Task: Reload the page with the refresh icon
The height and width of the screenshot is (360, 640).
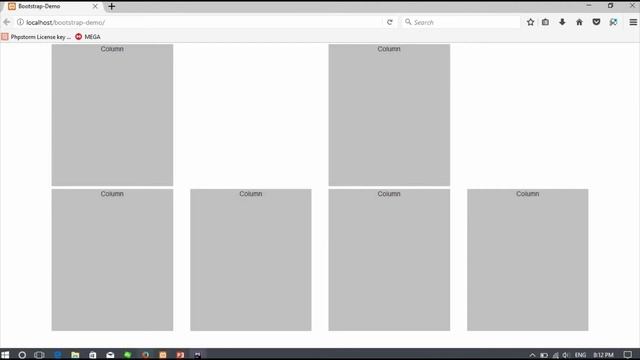Action: pos(389,22)
